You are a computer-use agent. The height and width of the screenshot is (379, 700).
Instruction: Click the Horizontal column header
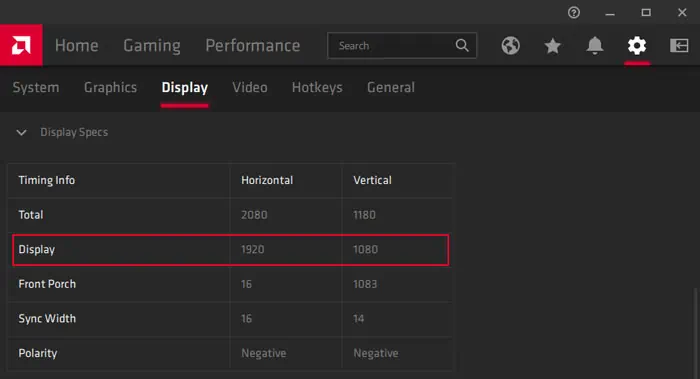267,180
